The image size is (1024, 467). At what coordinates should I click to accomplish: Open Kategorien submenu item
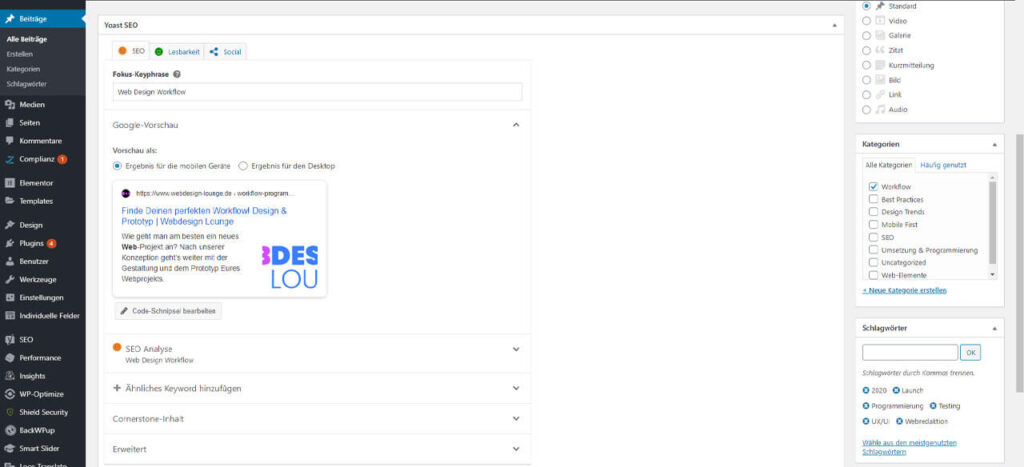point(23,69)
